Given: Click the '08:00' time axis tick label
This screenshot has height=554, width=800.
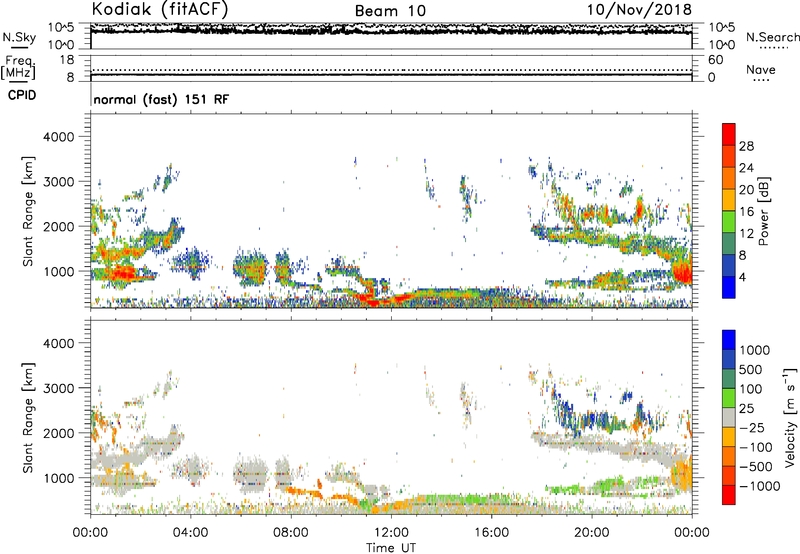Looking at the screenshot, I should [x=291, y=533].
